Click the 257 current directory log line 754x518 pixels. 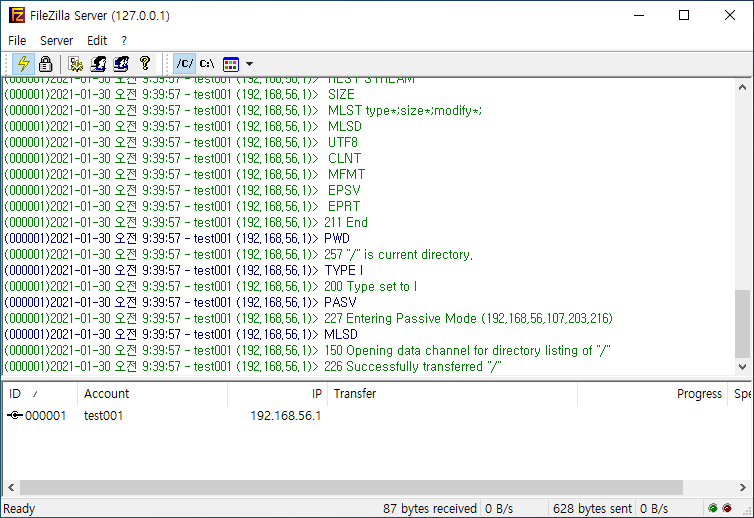coord(239,254)
